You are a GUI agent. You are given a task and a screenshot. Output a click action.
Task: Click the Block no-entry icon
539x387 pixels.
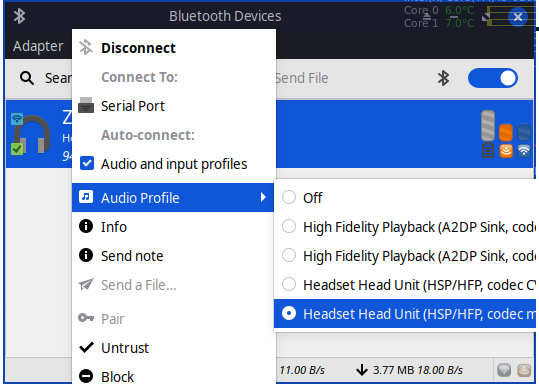click(86, 376)
